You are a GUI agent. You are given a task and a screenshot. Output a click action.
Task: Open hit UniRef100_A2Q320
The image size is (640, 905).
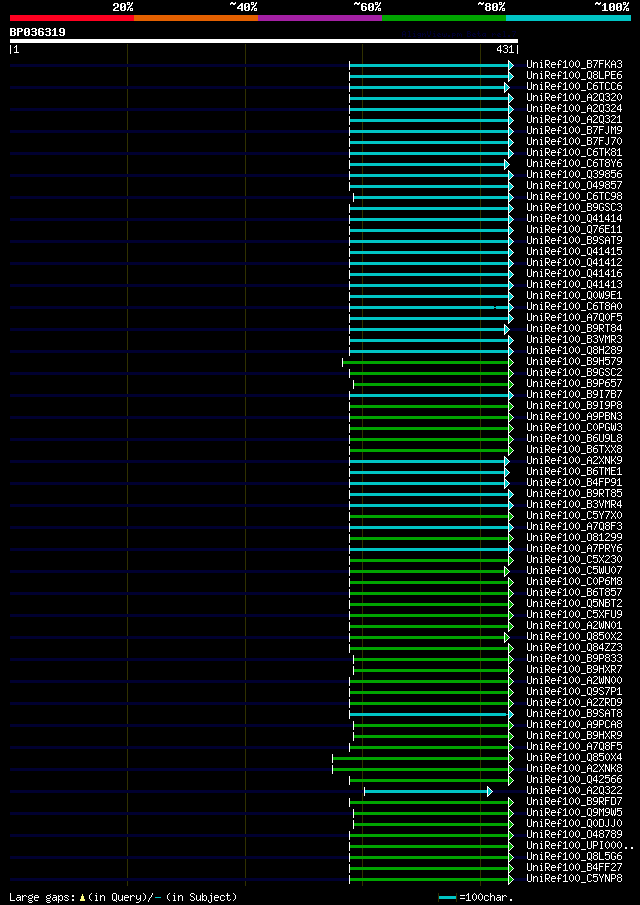coord(574,98)
